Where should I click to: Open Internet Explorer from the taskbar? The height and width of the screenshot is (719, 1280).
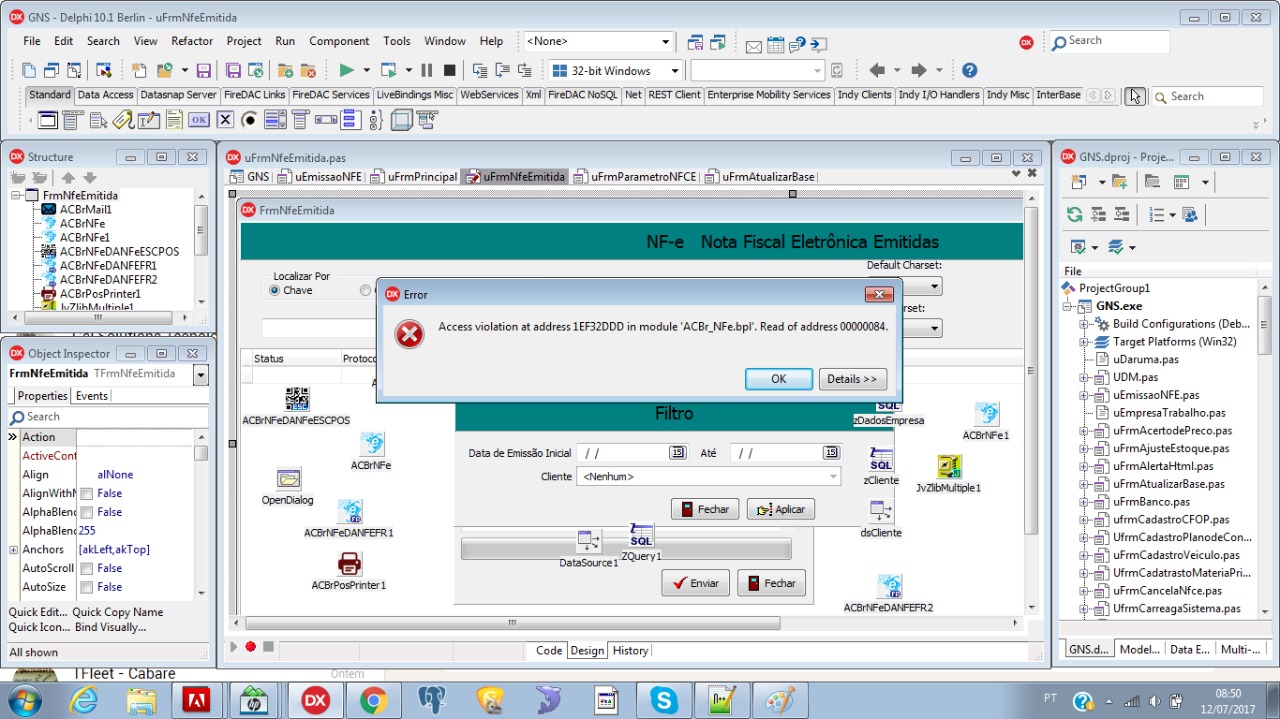click(x=84, y=700)
